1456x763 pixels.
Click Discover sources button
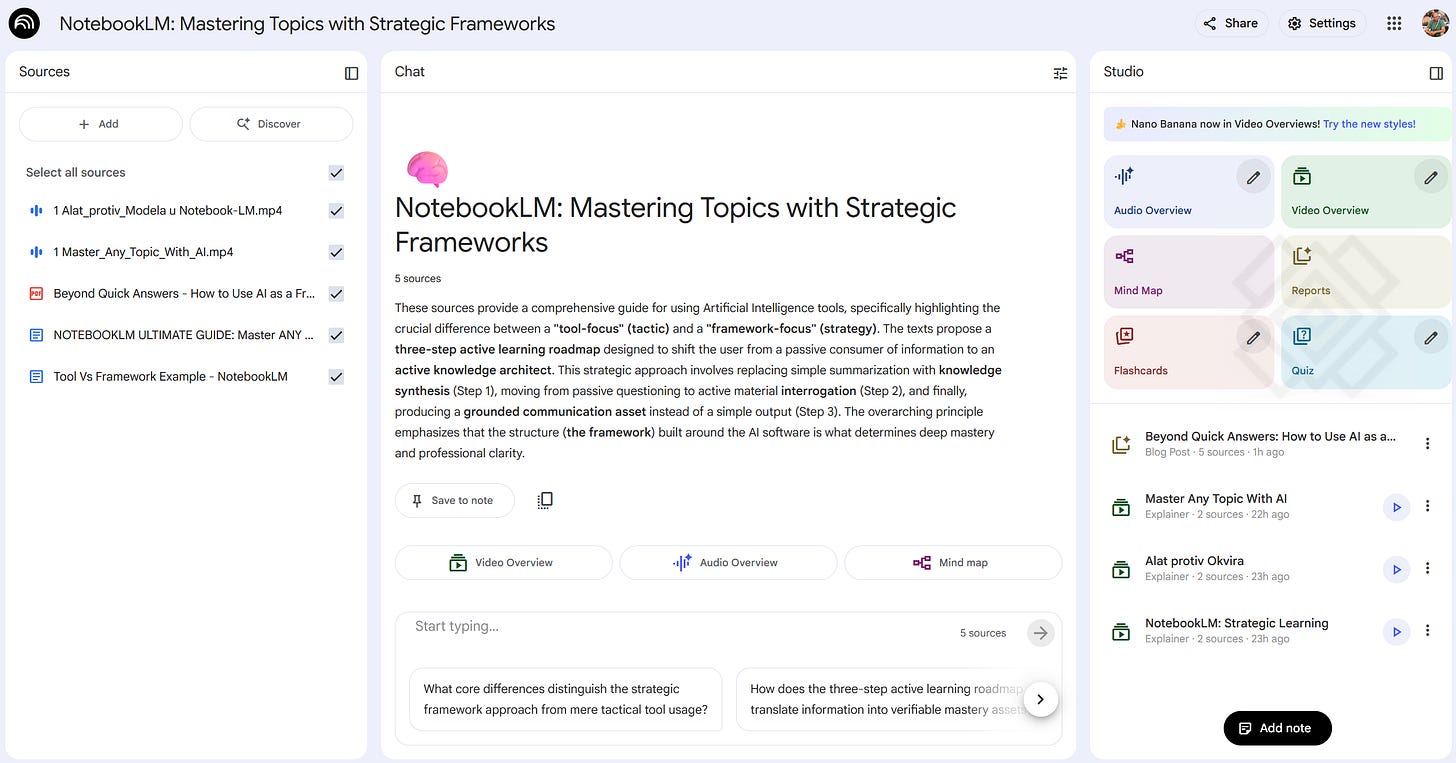point(271,124)
